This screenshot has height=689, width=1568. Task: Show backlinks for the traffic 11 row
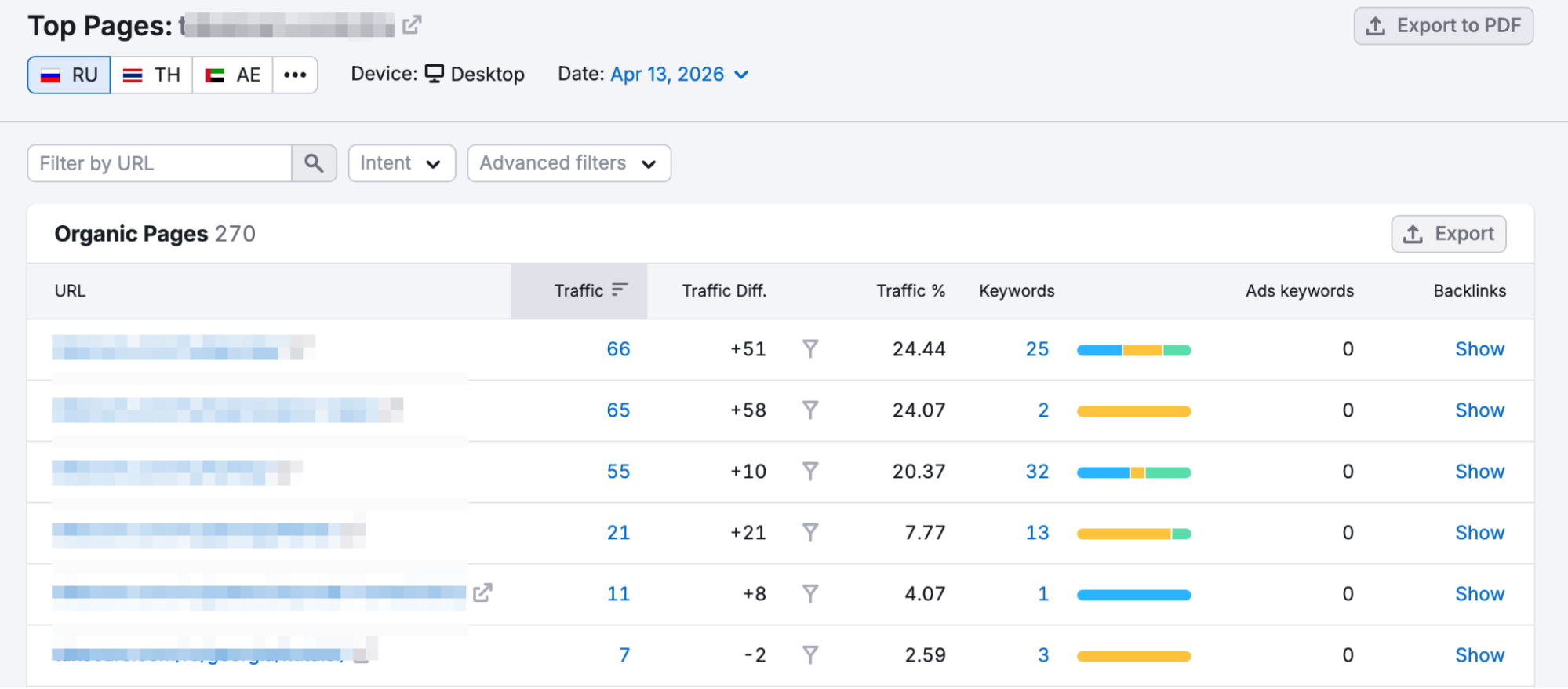click(x=1480, y=594)
